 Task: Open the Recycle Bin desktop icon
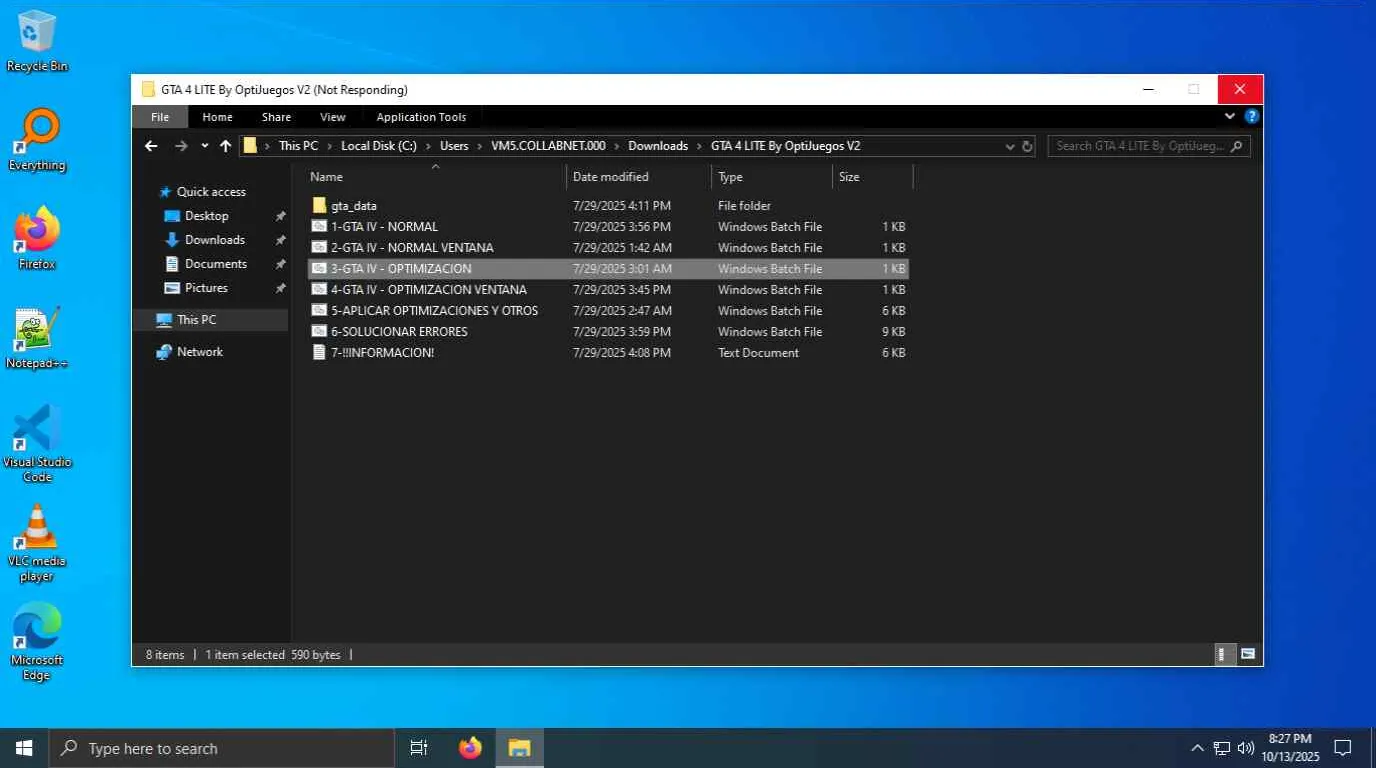[37, 42]
